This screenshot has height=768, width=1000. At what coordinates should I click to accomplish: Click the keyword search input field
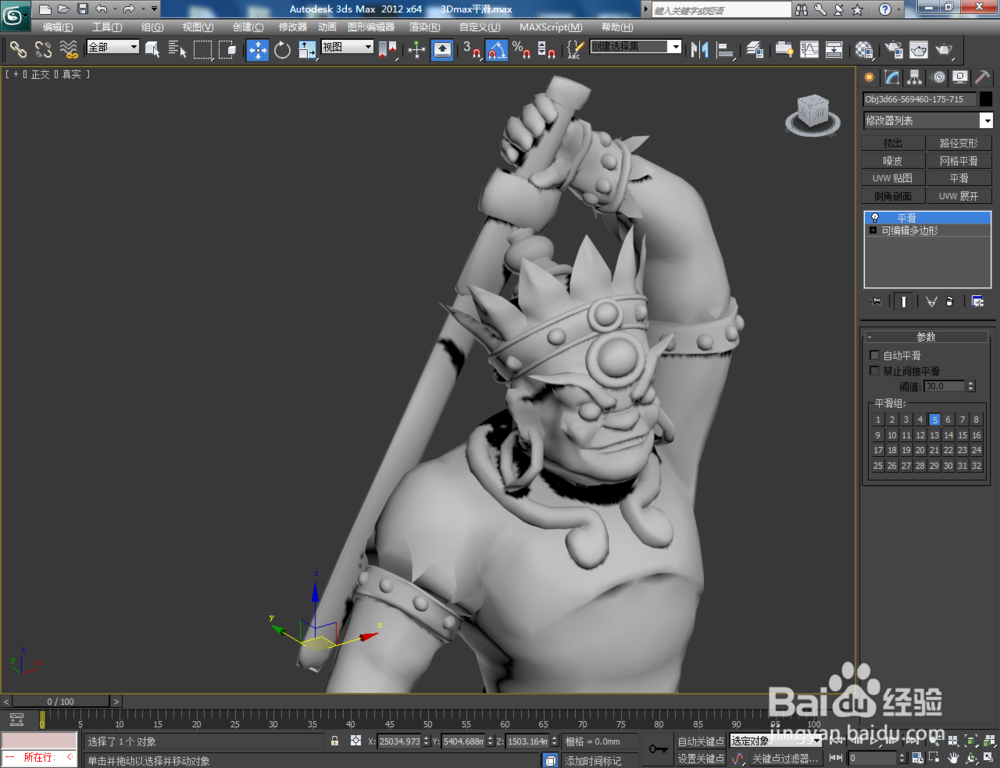click(x=721, y=10)
